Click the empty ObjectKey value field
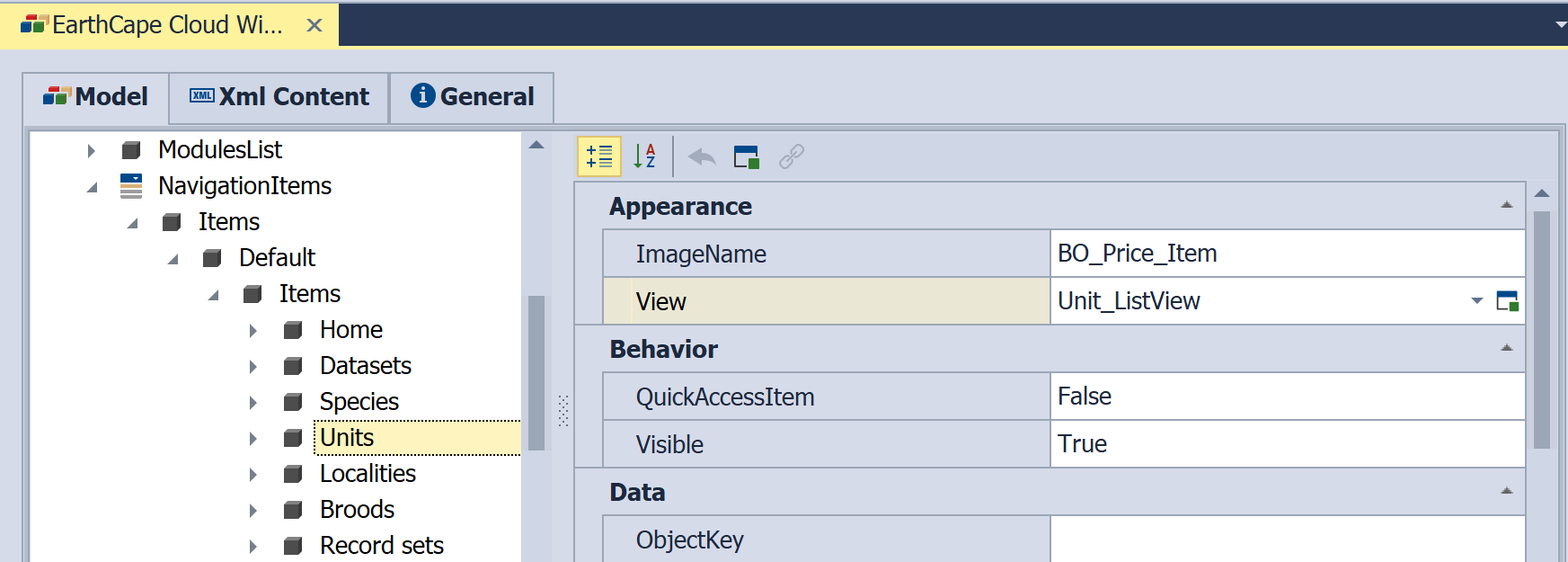The width and height of the screenshot is (1568, 562). [x=1288, y=540]
